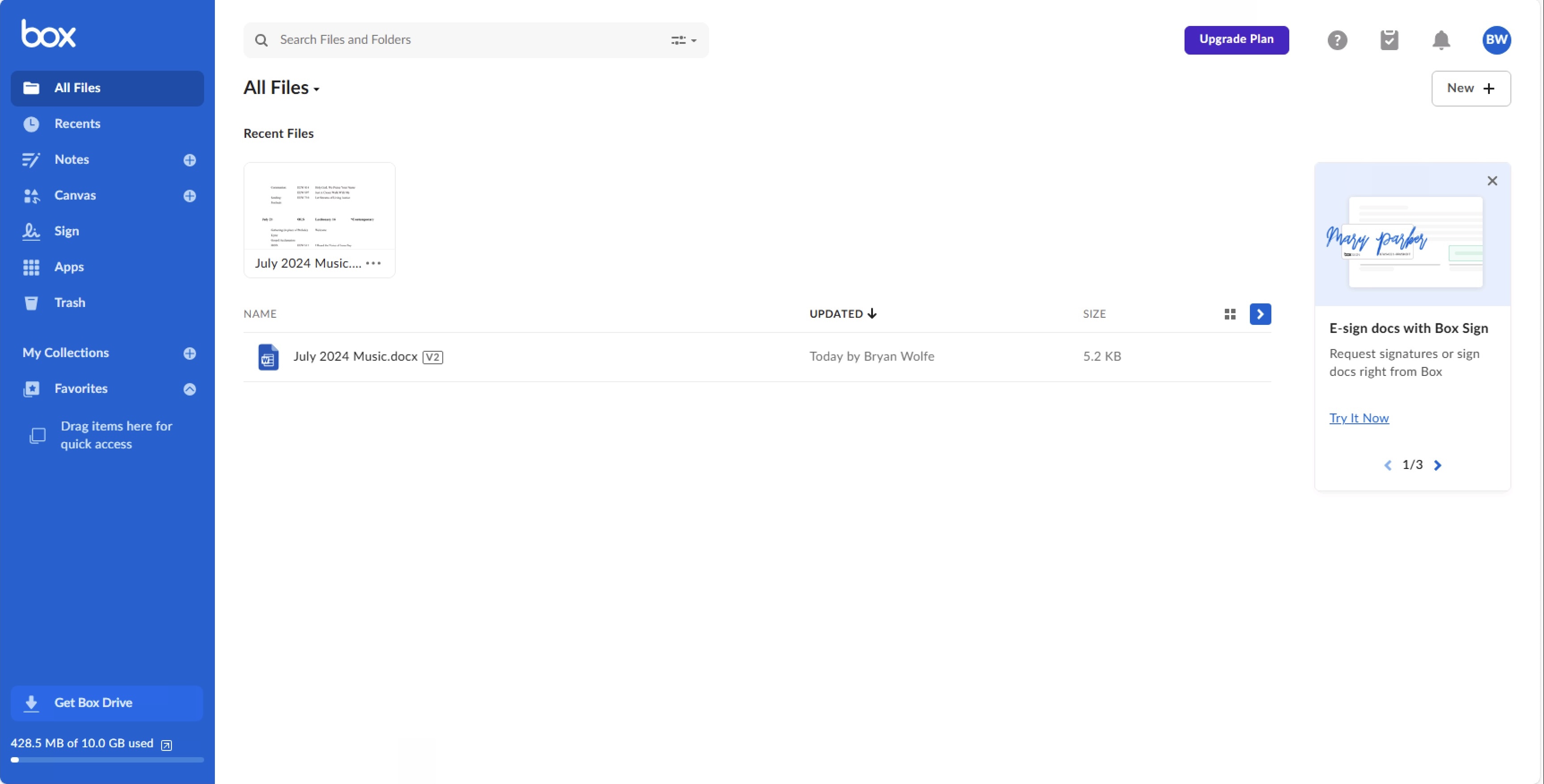
Task: Click the Today by Bryan Wolfe cell
Action: [x=872, y=356]
